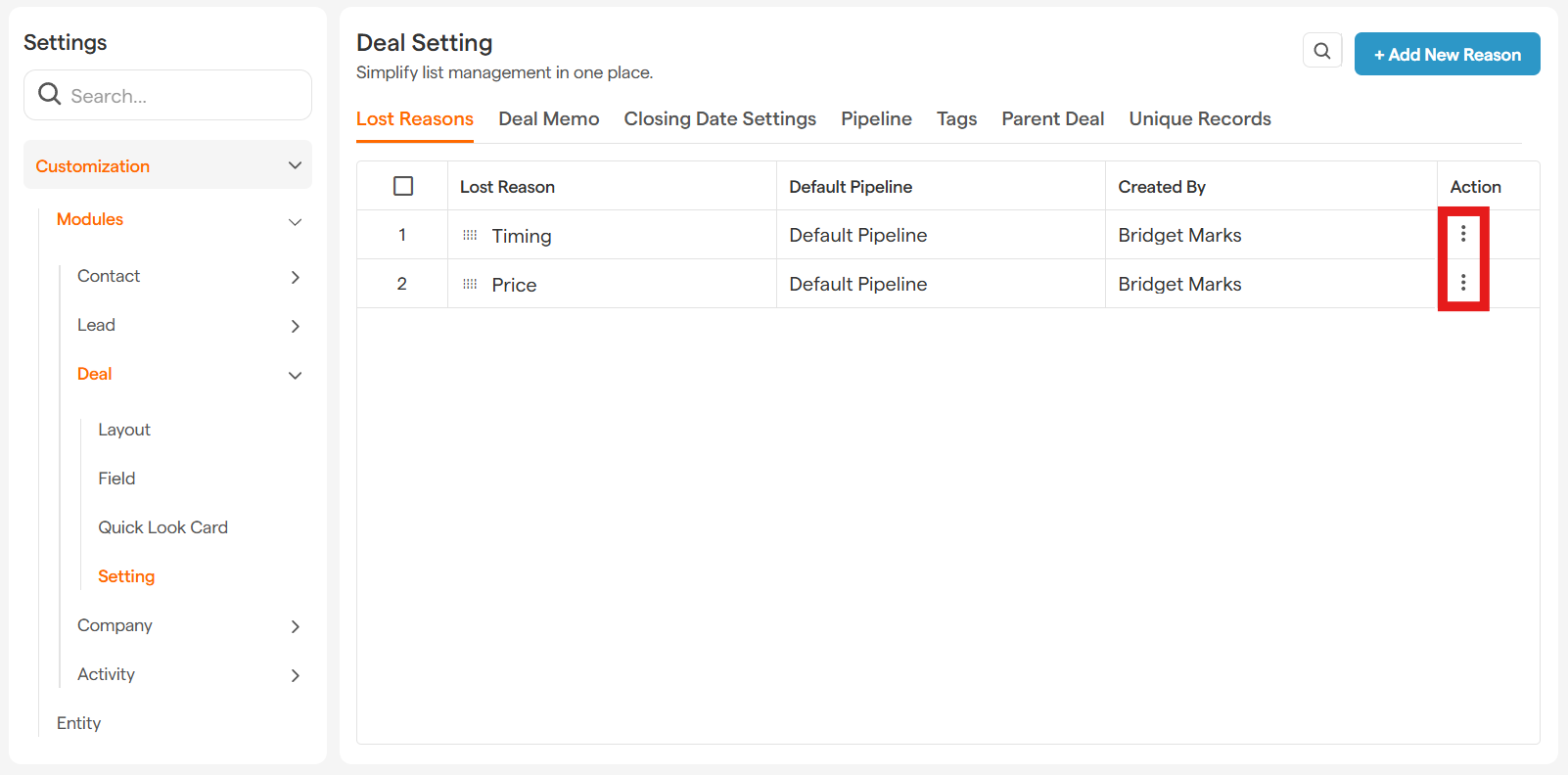
Task: Expand the Lead submenu arrow
Action: [x=295, y=327]
